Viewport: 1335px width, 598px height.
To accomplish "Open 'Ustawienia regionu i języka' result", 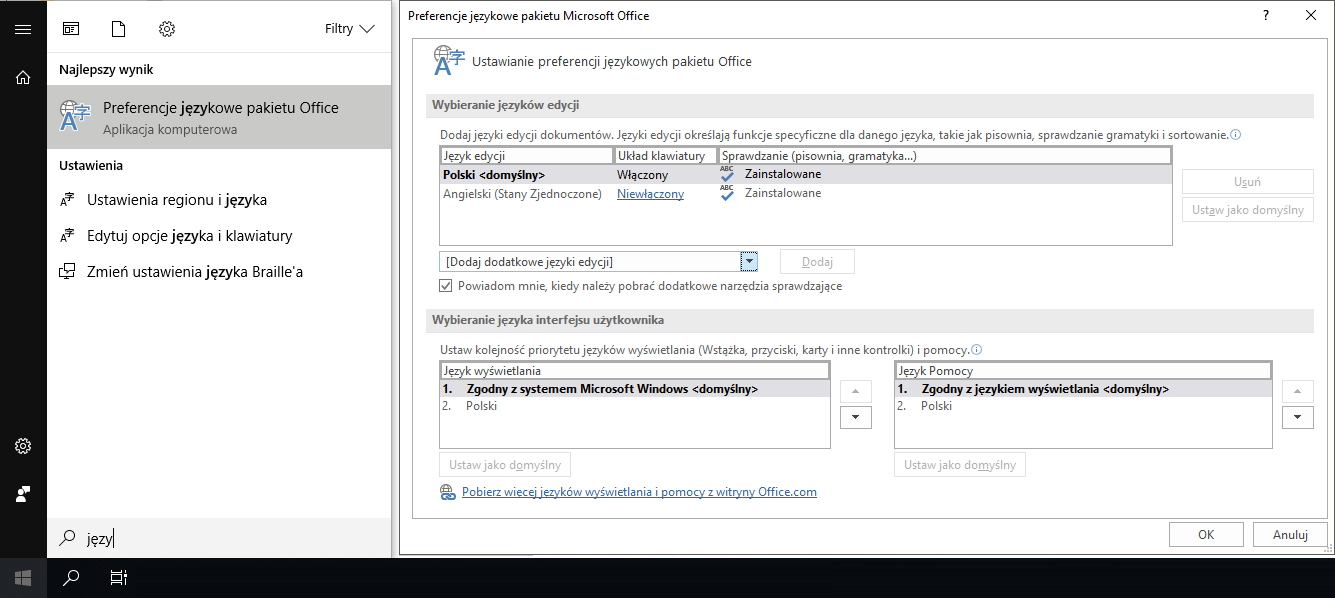I will (x=177, y=200).
